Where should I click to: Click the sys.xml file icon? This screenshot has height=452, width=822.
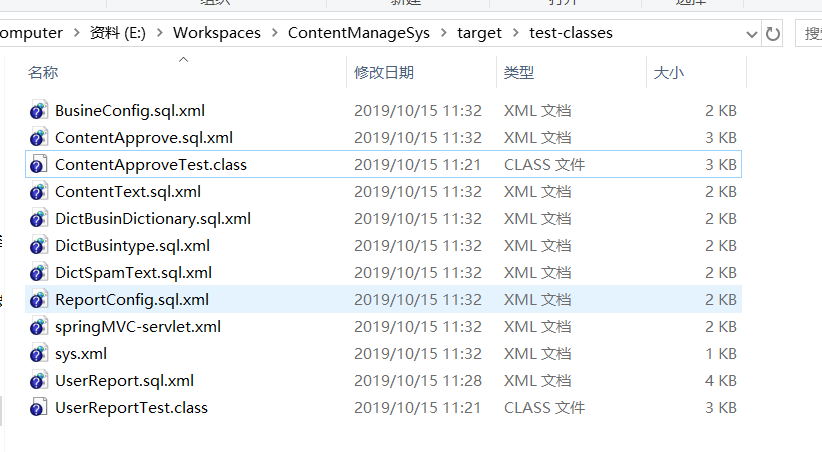[x=39, y=354]
